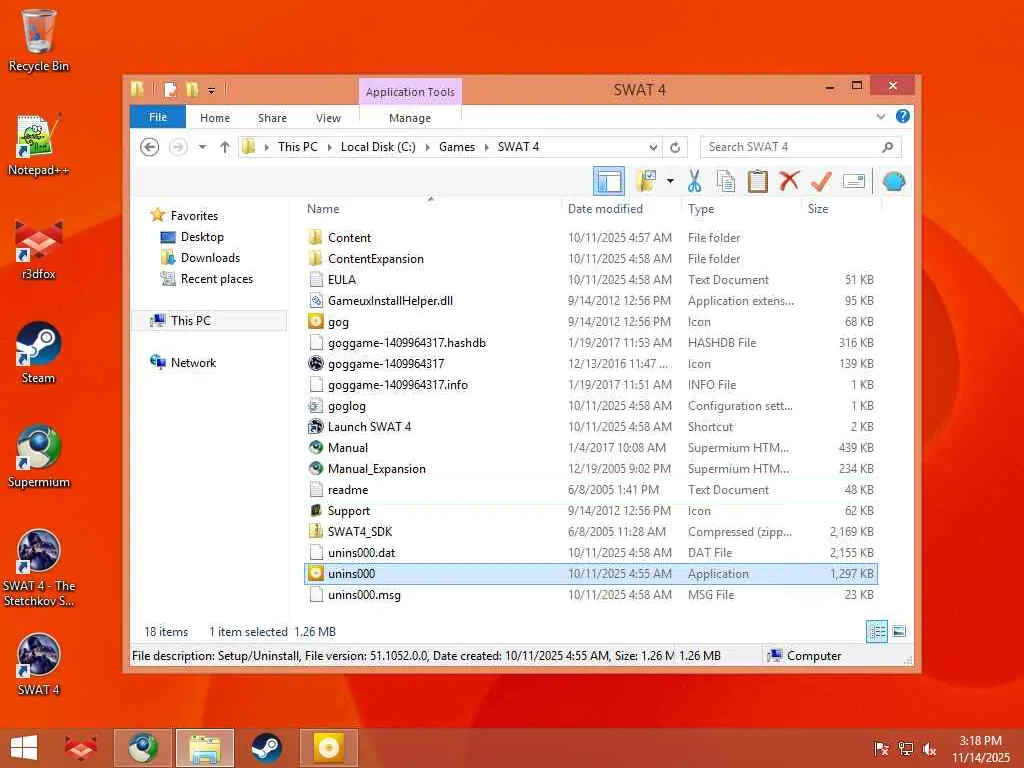Click the clipboard Paste icon

(758, 181)
